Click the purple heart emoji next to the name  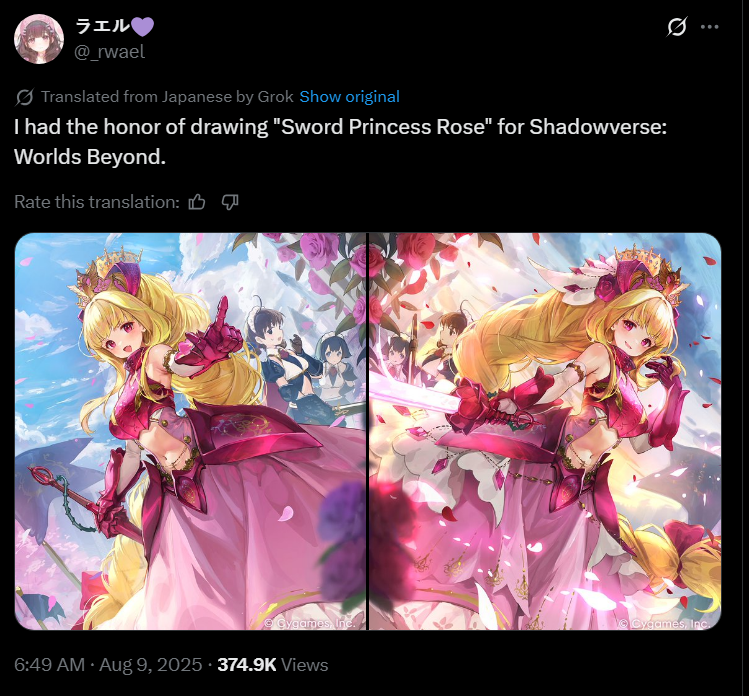coord(142,26)
